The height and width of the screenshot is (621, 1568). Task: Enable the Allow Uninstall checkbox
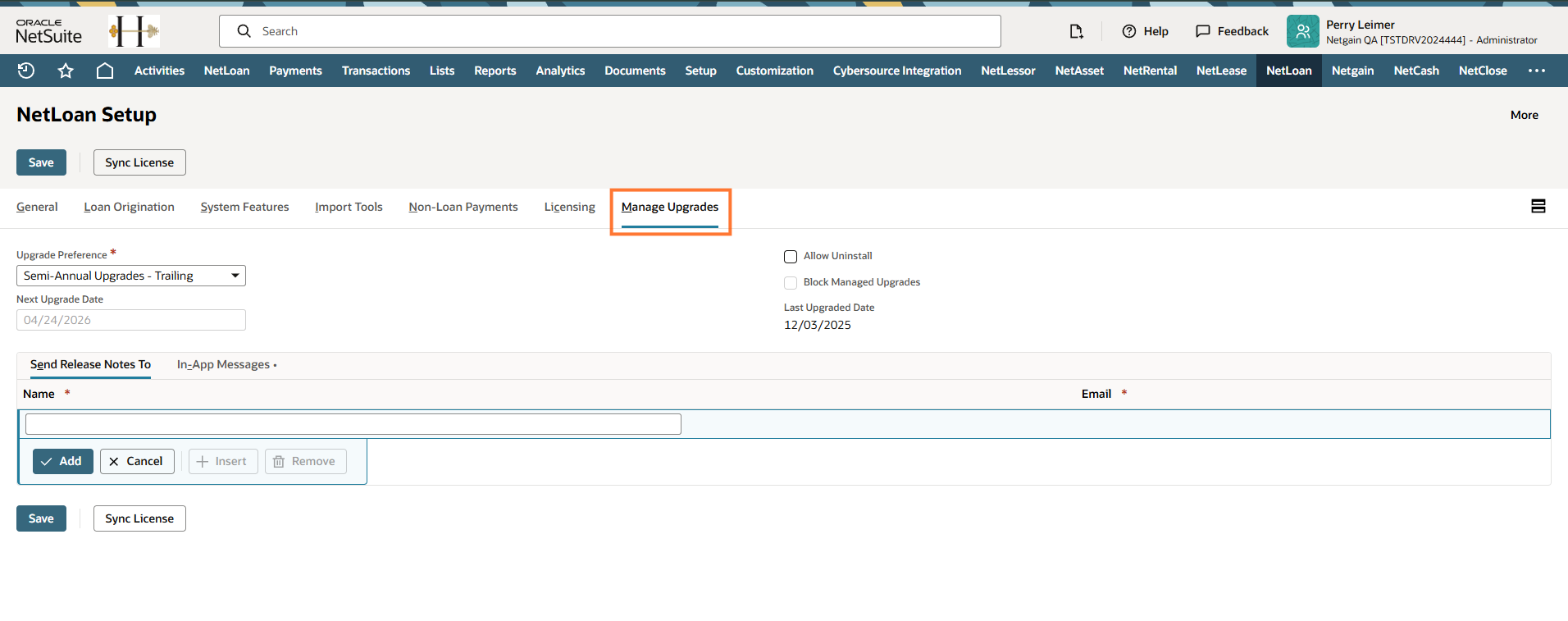(791, 257)
